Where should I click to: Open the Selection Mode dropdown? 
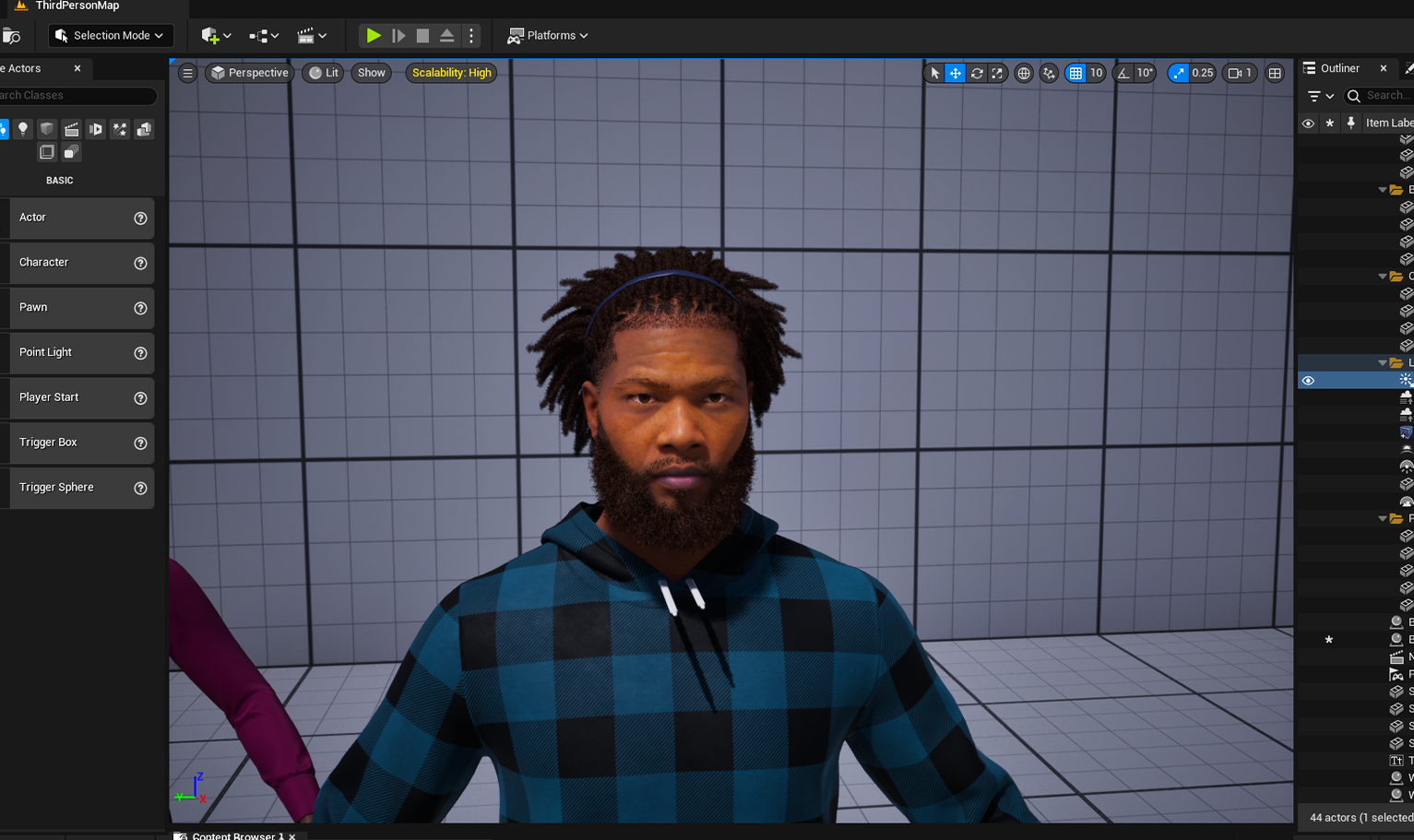click(111, 36)
